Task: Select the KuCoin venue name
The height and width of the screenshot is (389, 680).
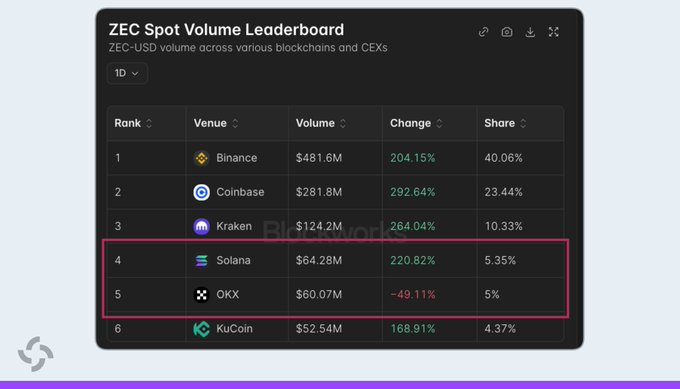Action: click(234, 329)
